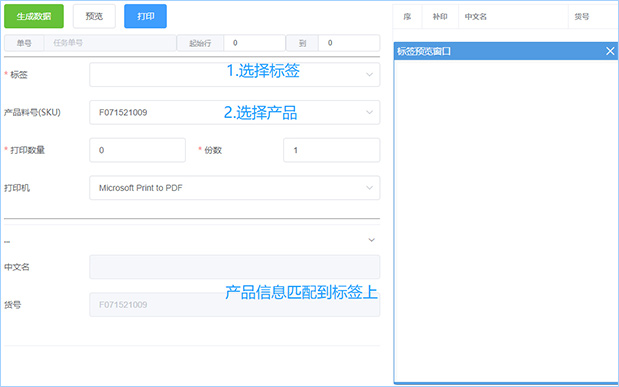Click the 起始行 number field
The width and height of the screenshot is (619, 387).
[x=254, y=43]
